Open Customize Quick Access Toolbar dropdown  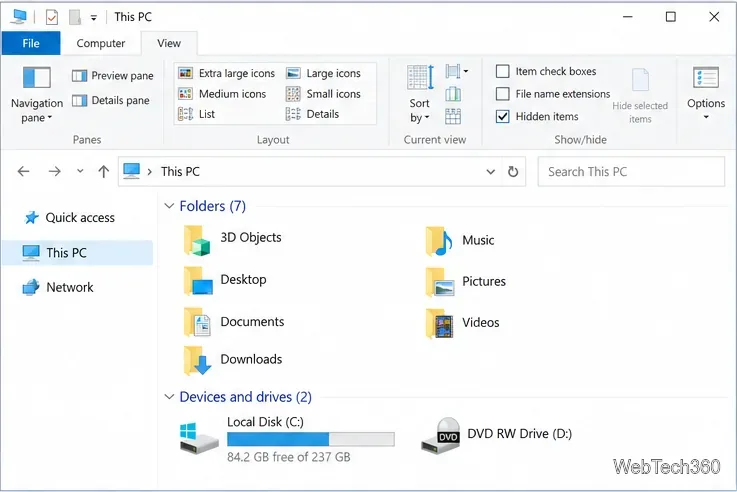[x=94, y=18]
